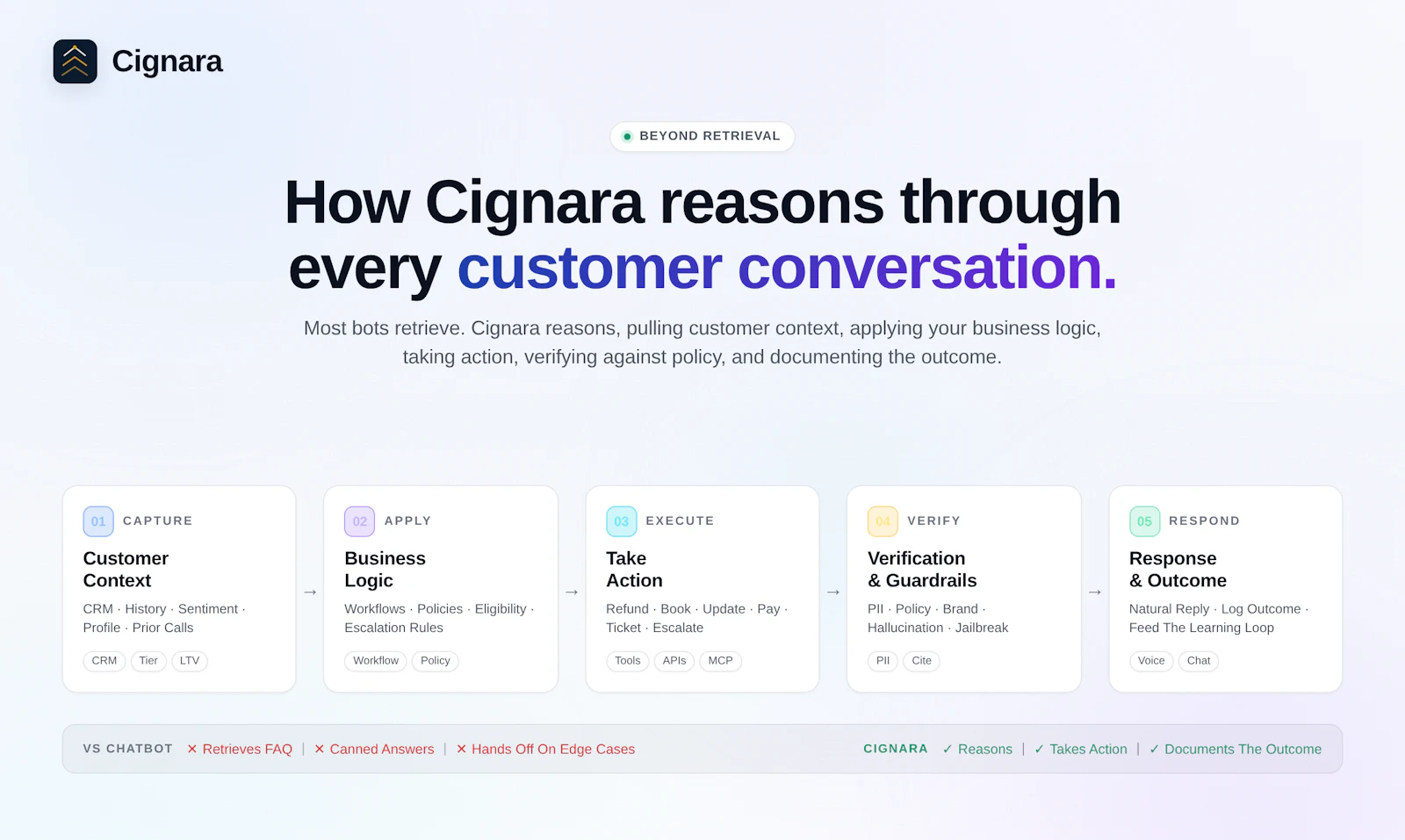The height and width of the screenshot is (840, 1405).
Task: Click the Workflow tag chip
Action: point(376,661)
